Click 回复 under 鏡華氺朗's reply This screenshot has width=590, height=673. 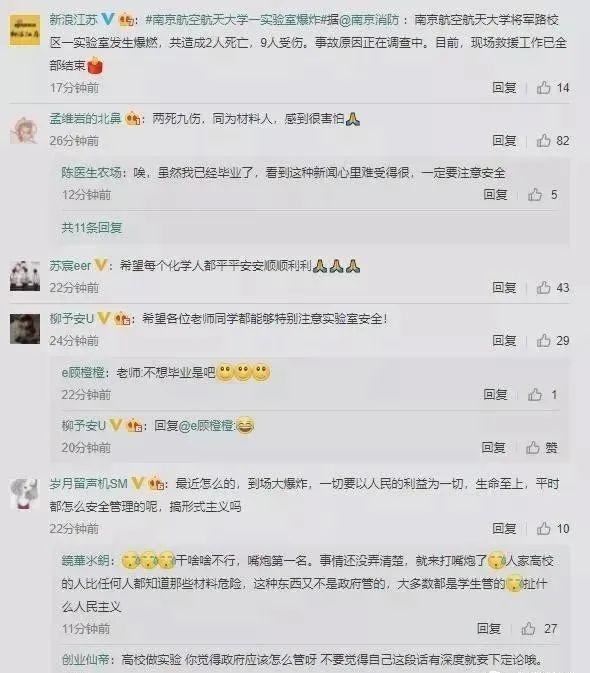(x=489, y=629)
